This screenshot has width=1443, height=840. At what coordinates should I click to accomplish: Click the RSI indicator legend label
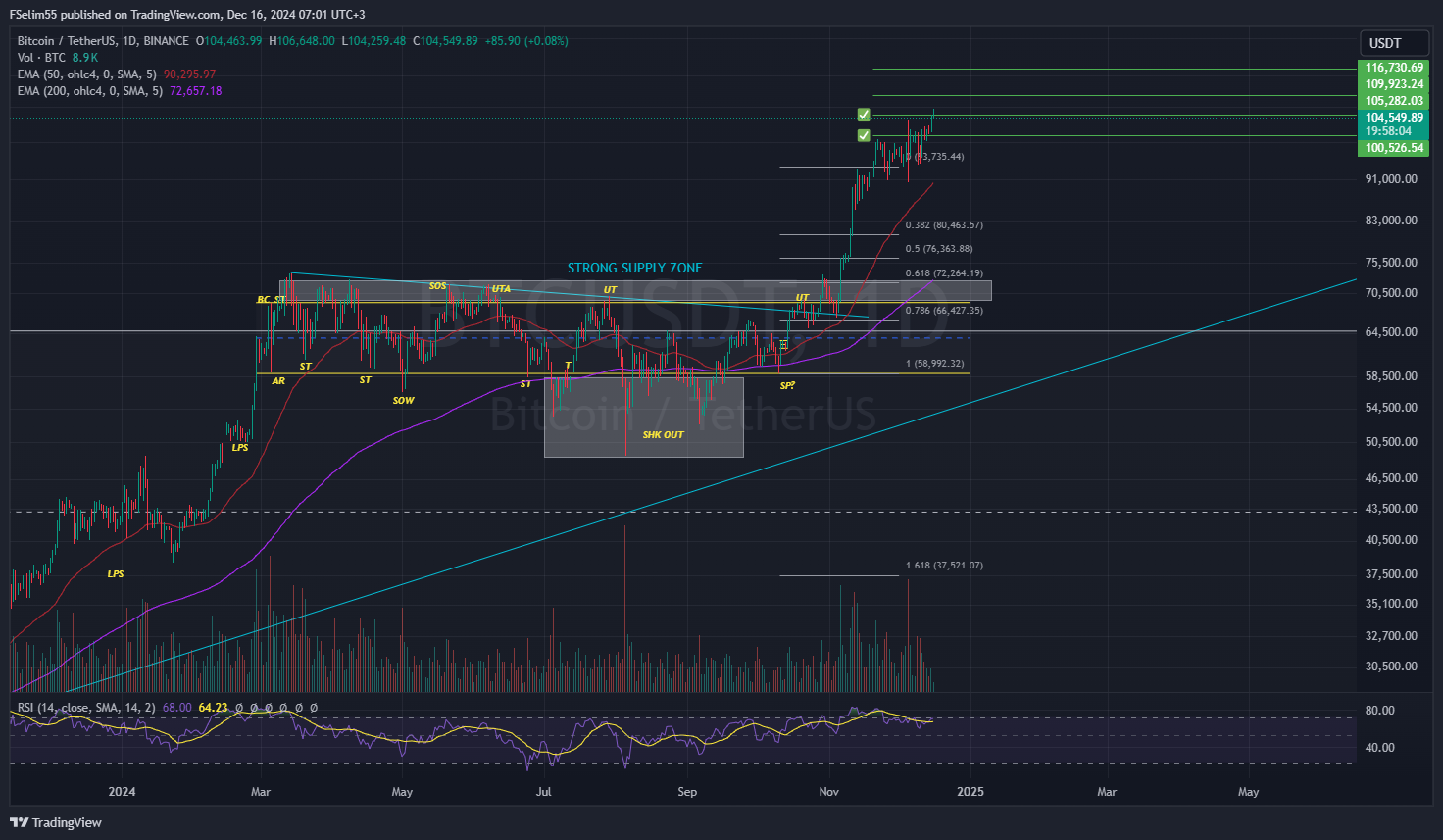click(x=86, y=708)
